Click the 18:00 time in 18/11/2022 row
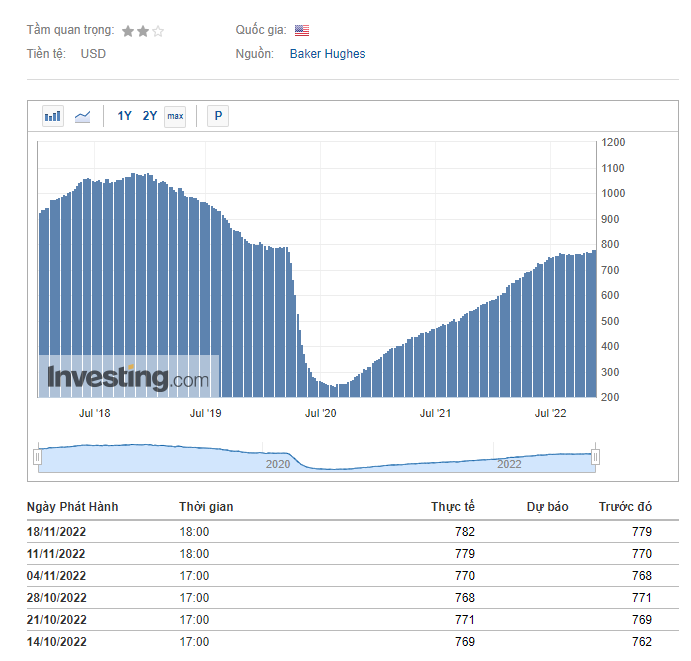 tap(194, 532)
